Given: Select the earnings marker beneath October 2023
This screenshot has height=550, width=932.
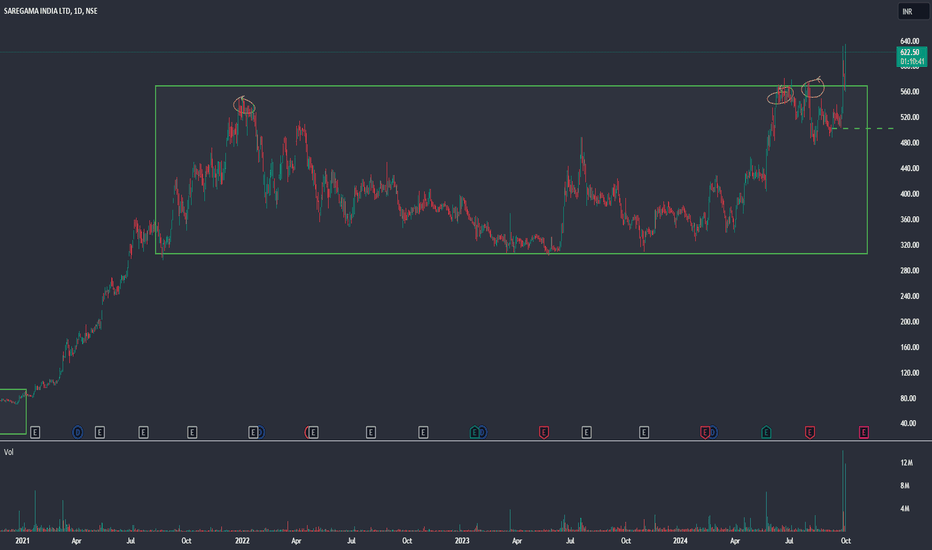Looking at the screenshot, I should (644, 432).
